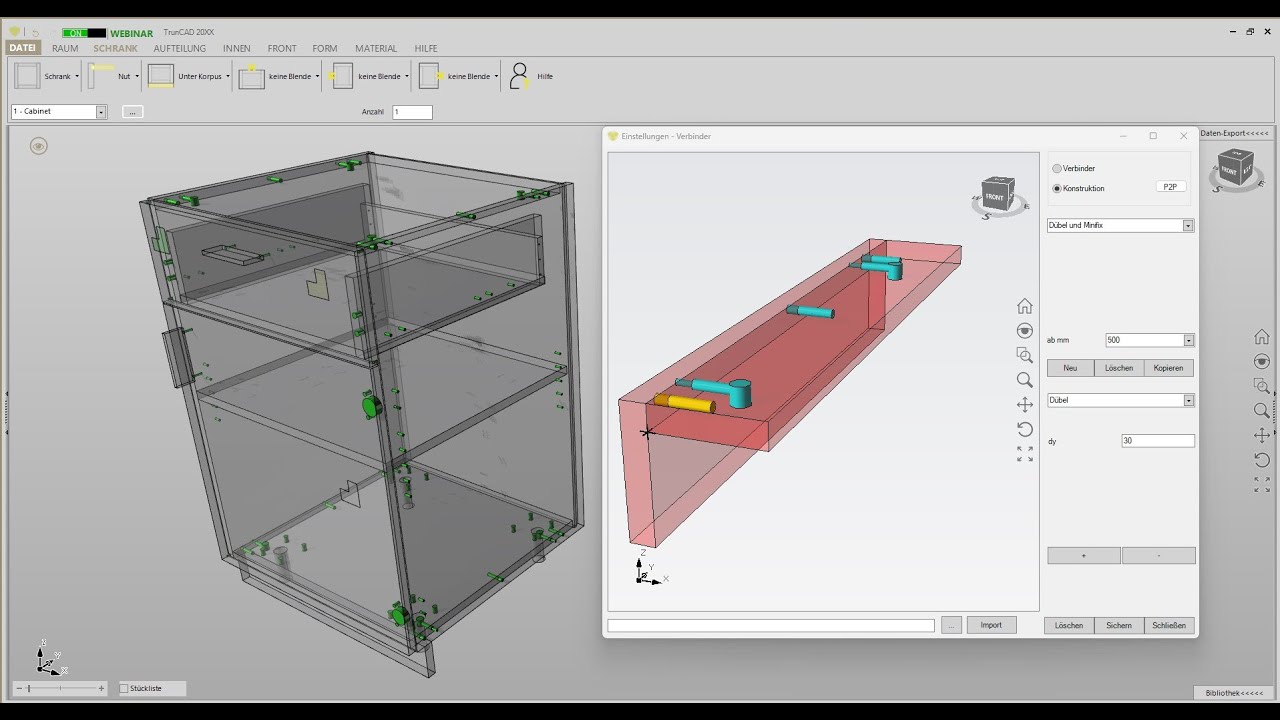Click the undo arrow in quick access bar

pyautogui.click(x=35, y=33)
